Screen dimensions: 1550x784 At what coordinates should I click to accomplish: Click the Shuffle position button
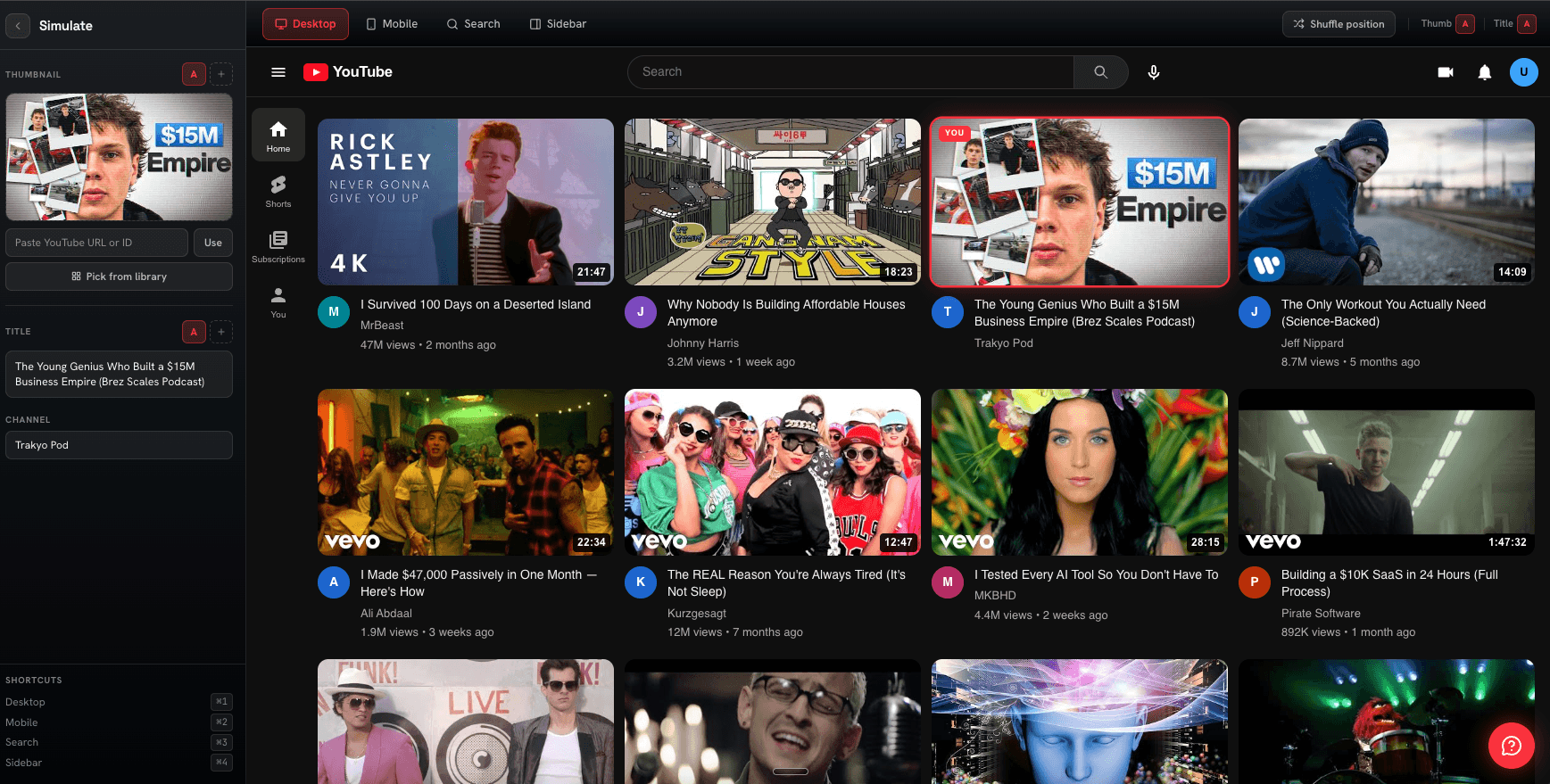point(1339,24)
